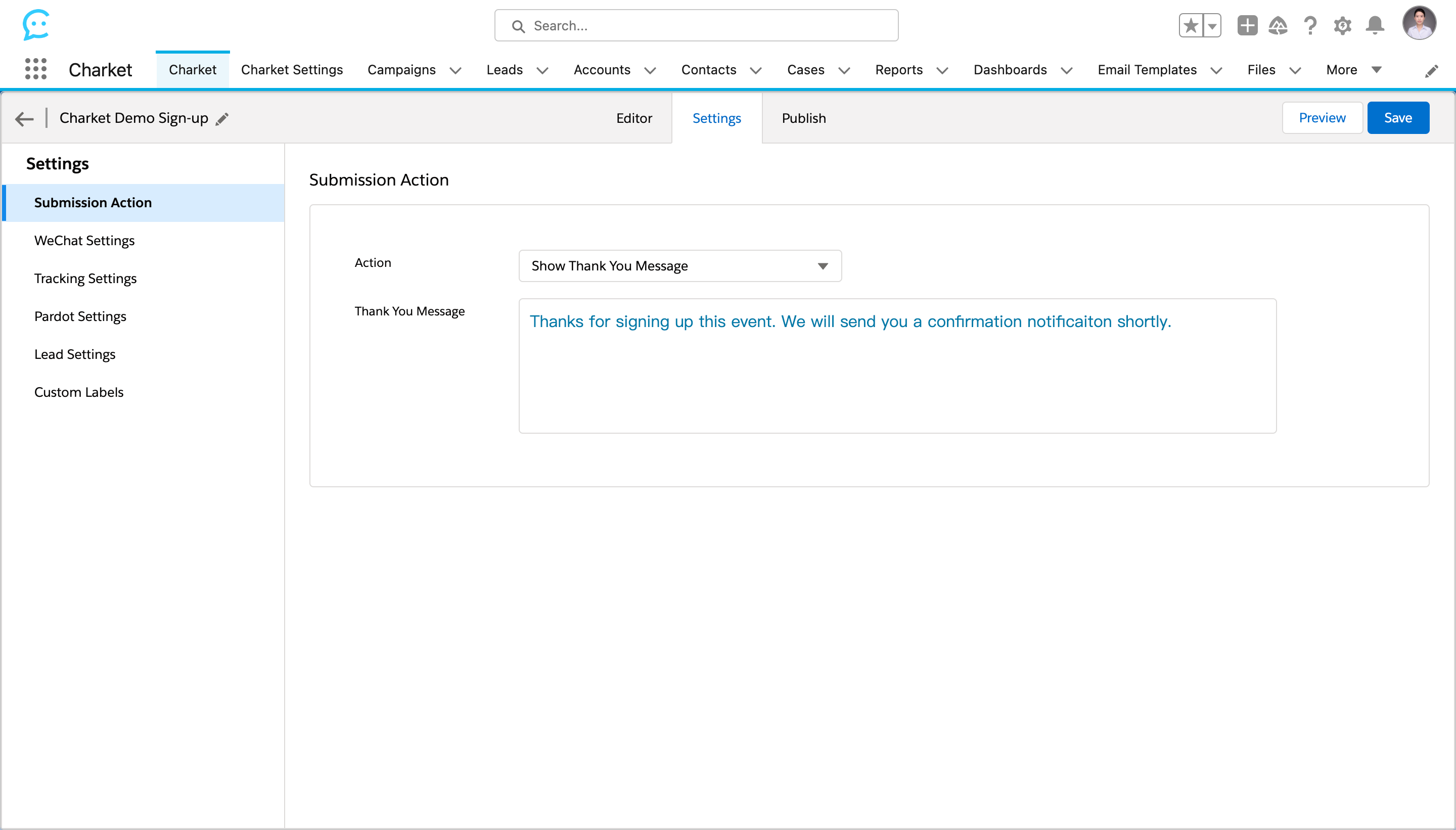
Task: Open the Cases nav tab
Action: [805, 70]
